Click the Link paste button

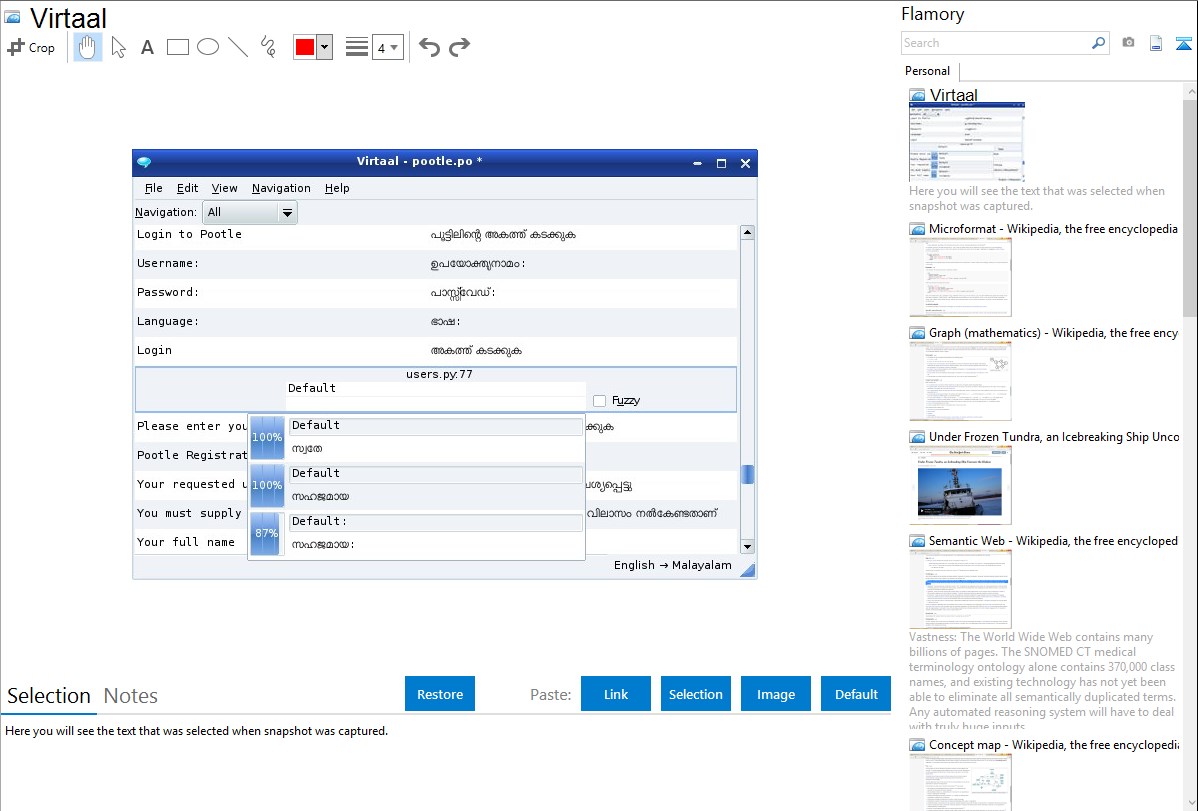click(x=616, y=694)
